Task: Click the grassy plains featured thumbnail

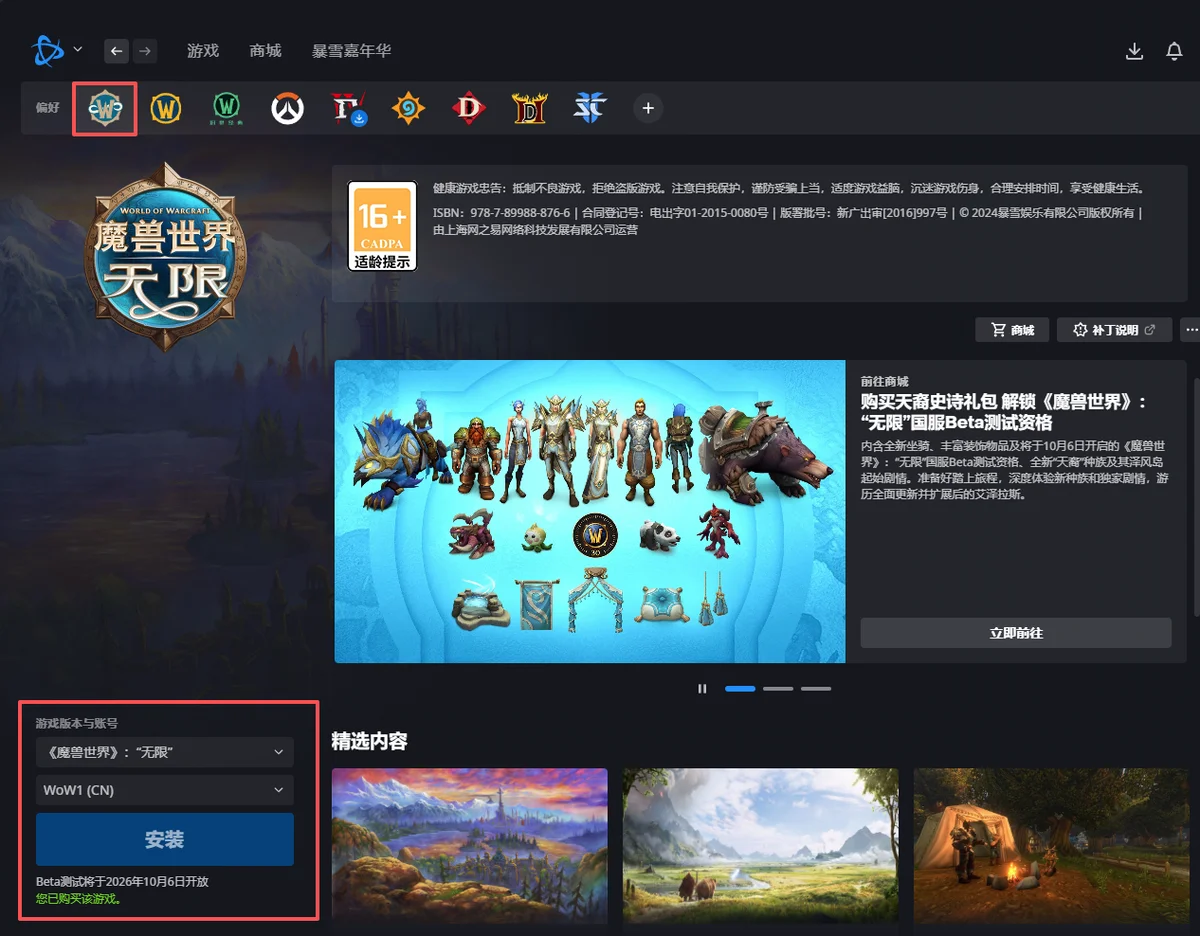Action: tap(761, 846)
